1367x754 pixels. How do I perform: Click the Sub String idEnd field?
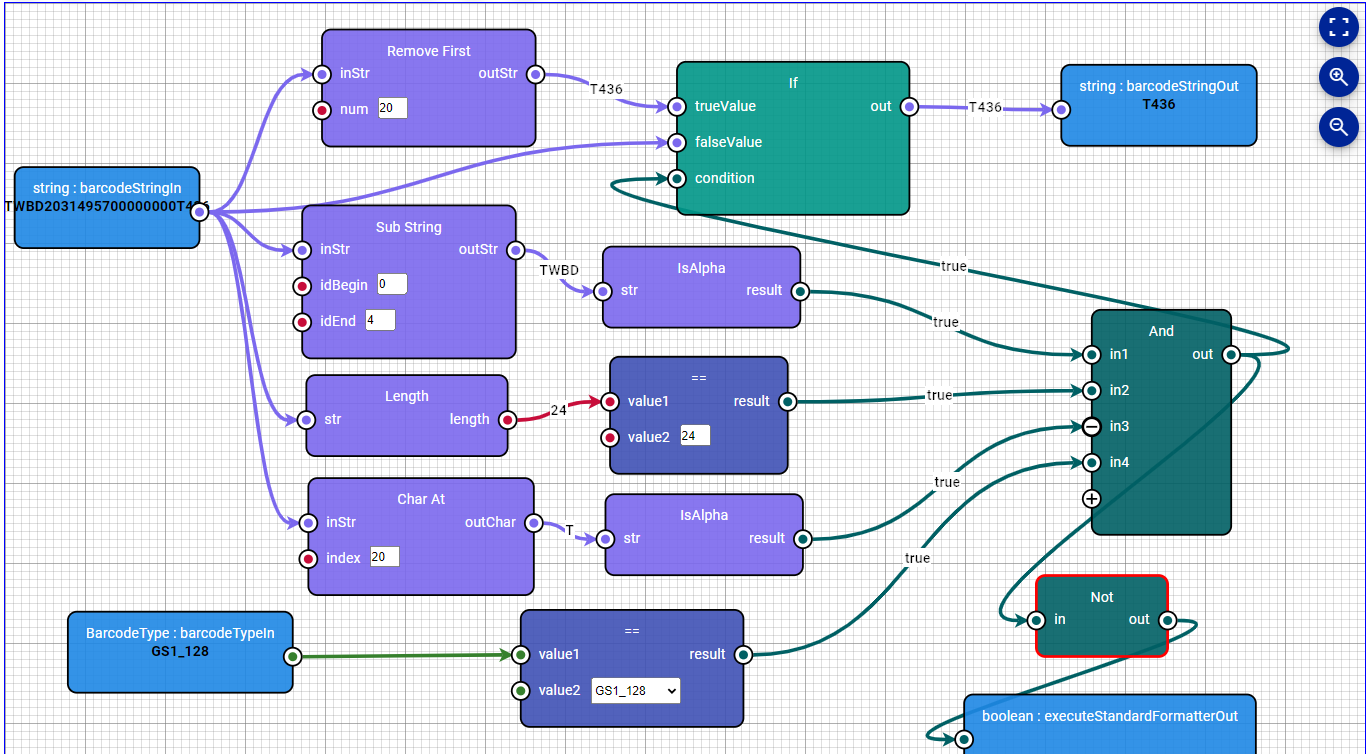pos(380,321)
